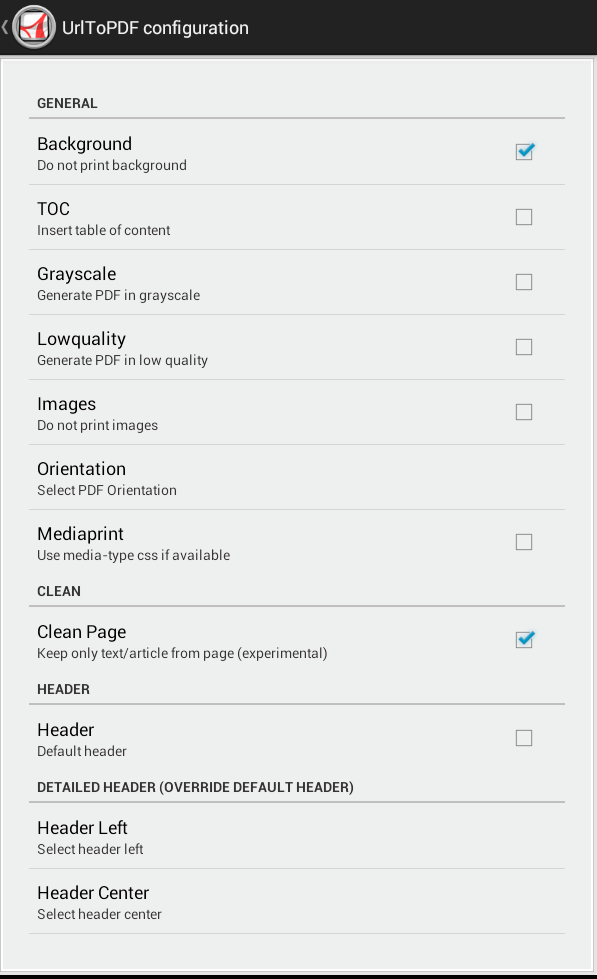Tap the Background setting row label

click(84, 144)
